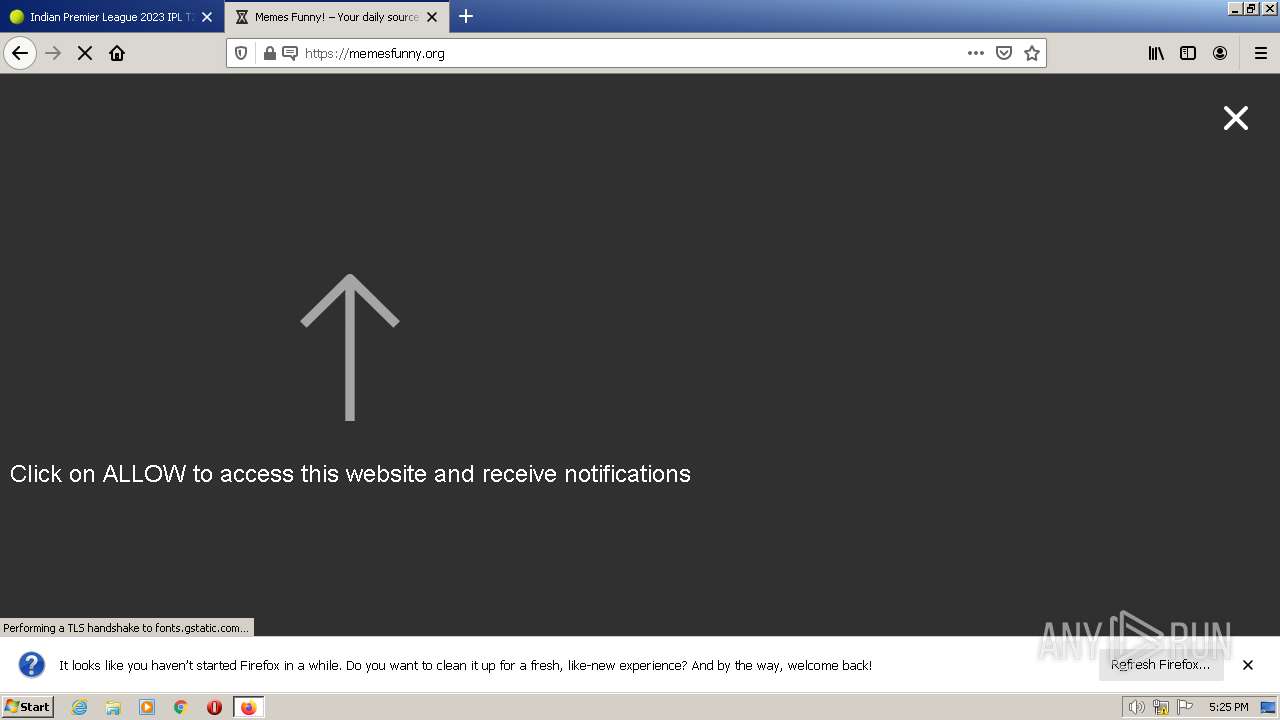Dismiss the Firefox refresh notification bar
The height and width of the screenshot is (720, 1280).
tap(1248, 665)
